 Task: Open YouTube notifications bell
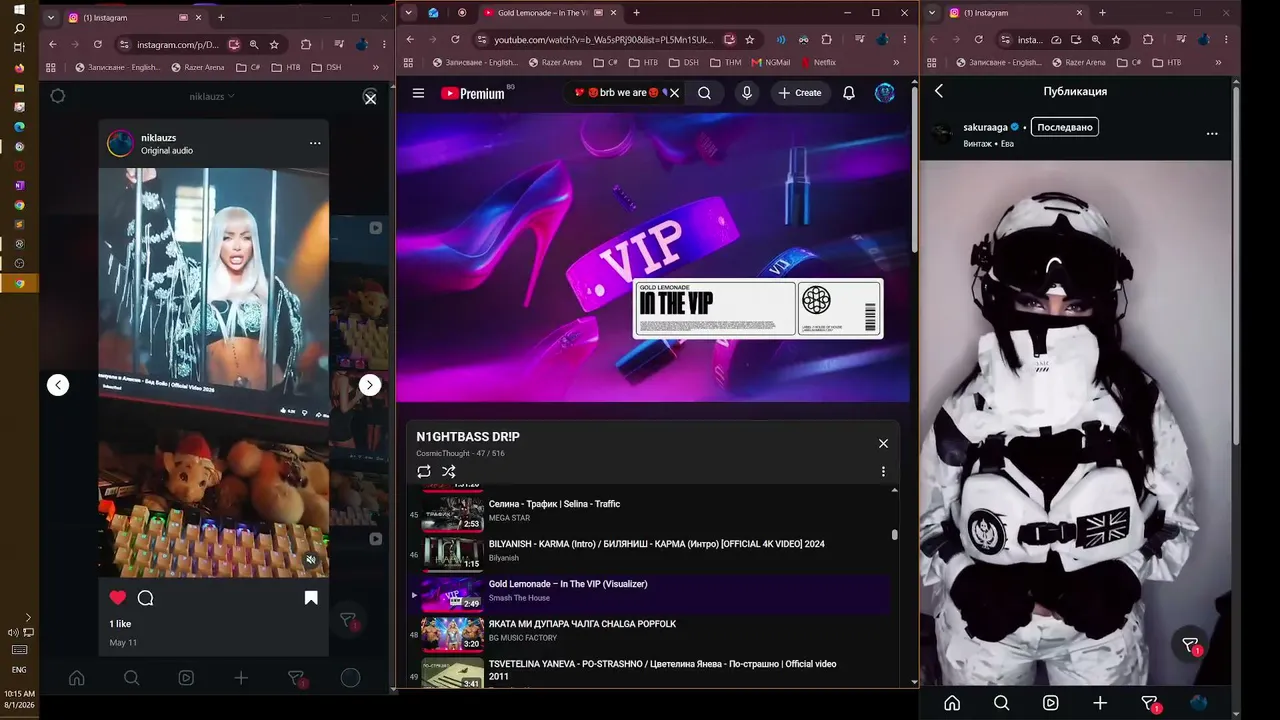click(x=849, y=93)
